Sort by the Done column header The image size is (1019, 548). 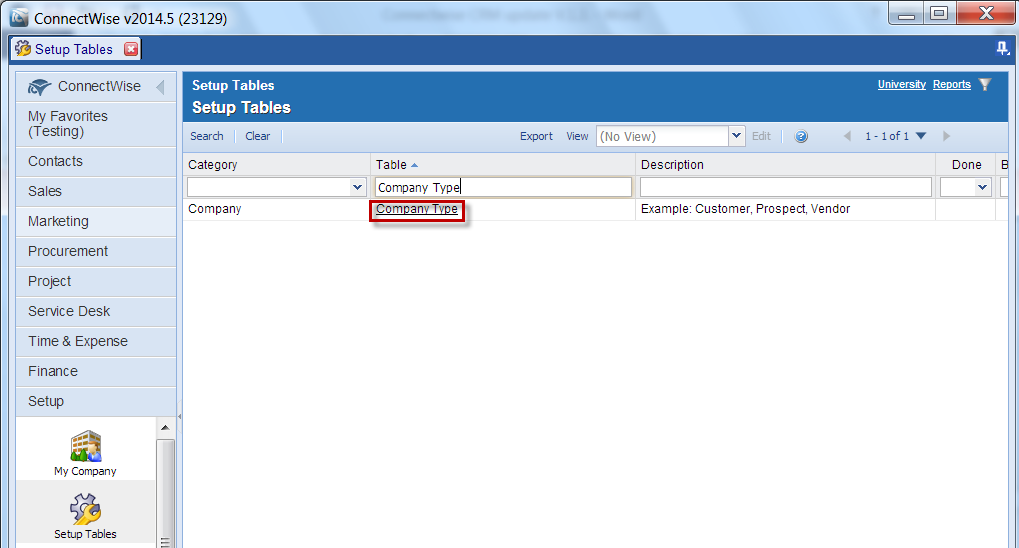[x=966, y=164]
